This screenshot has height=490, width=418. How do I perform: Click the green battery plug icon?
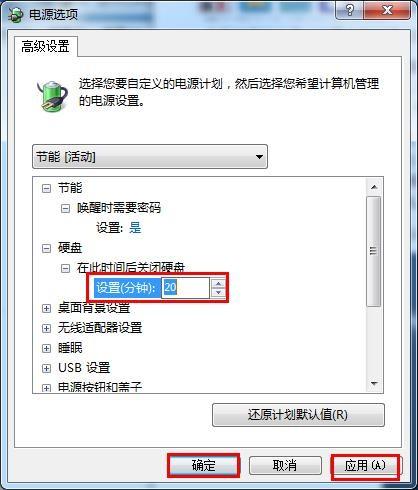[52, 96]
